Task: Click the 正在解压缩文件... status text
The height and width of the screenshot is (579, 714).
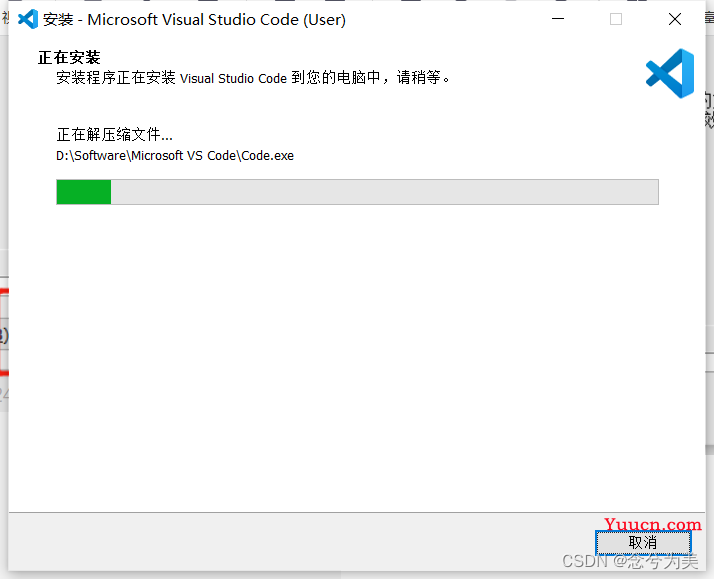Action: (x=114, y=134)
